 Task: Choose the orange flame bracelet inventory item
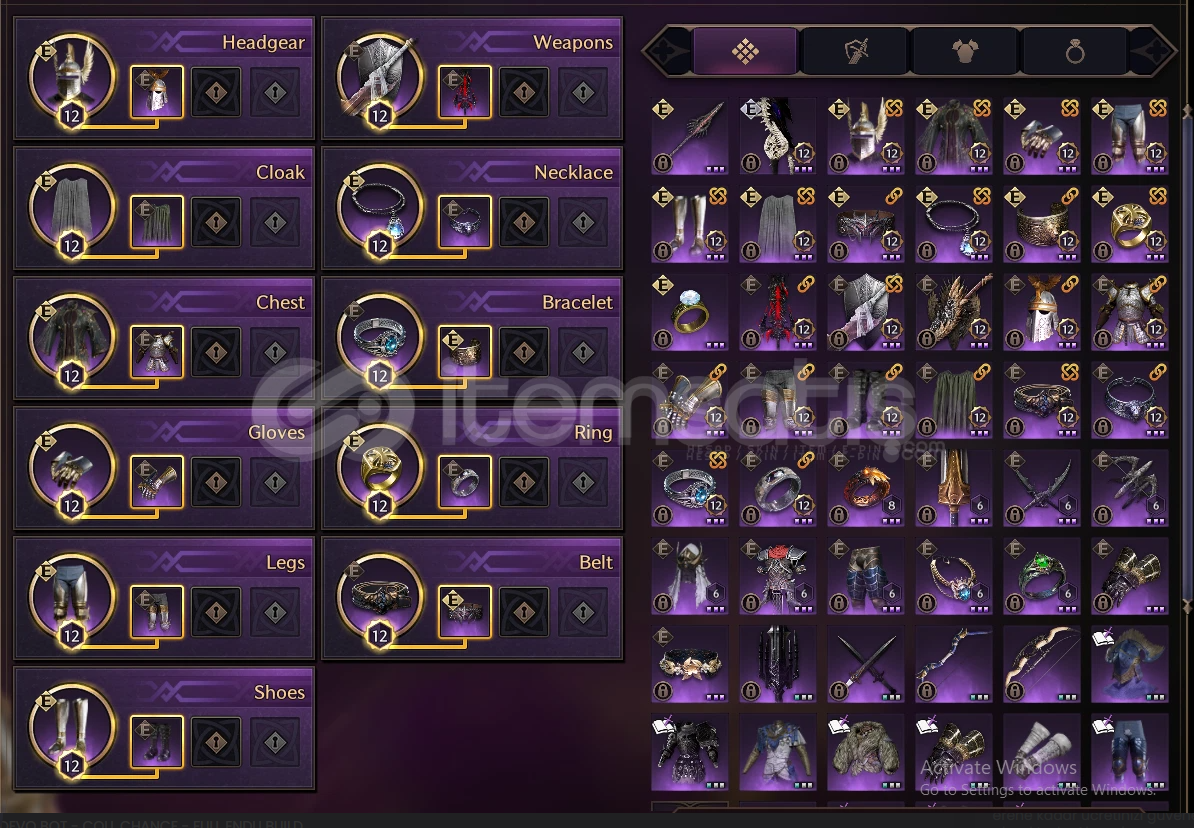click(866, 488)
